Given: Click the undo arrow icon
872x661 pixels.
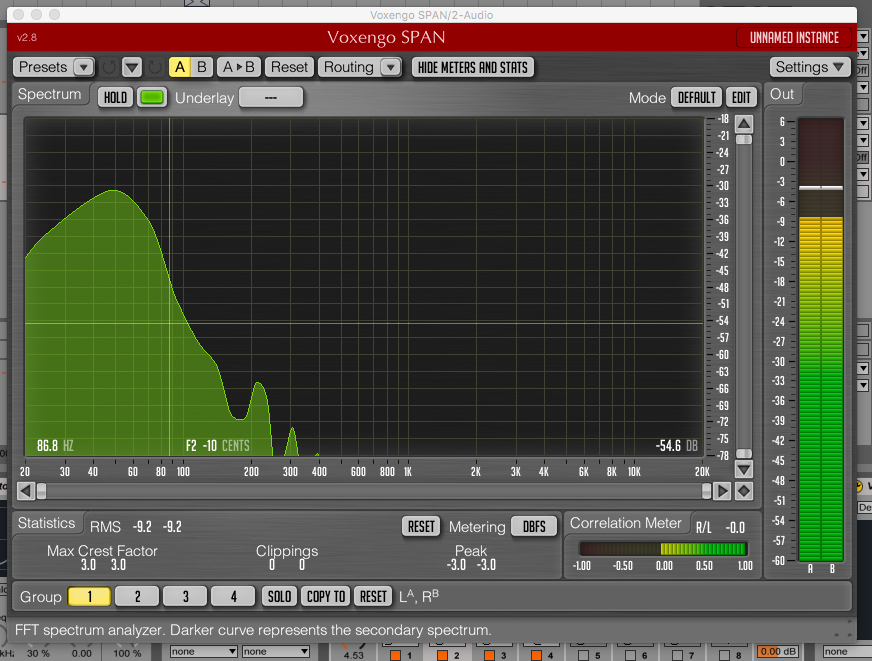Looking at the screenshot, I should [109, 67].
